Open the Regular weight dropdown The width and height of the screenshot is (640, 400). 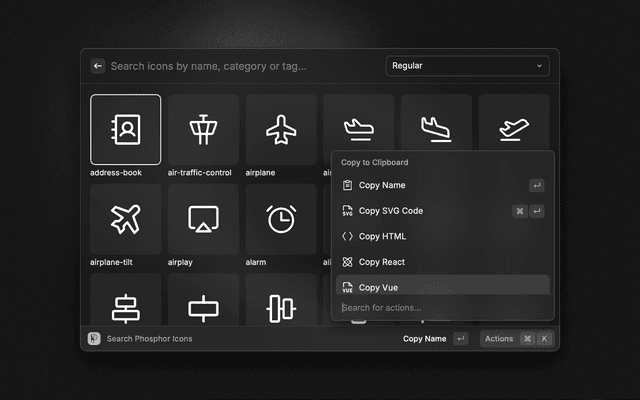(x=467, y=66)
